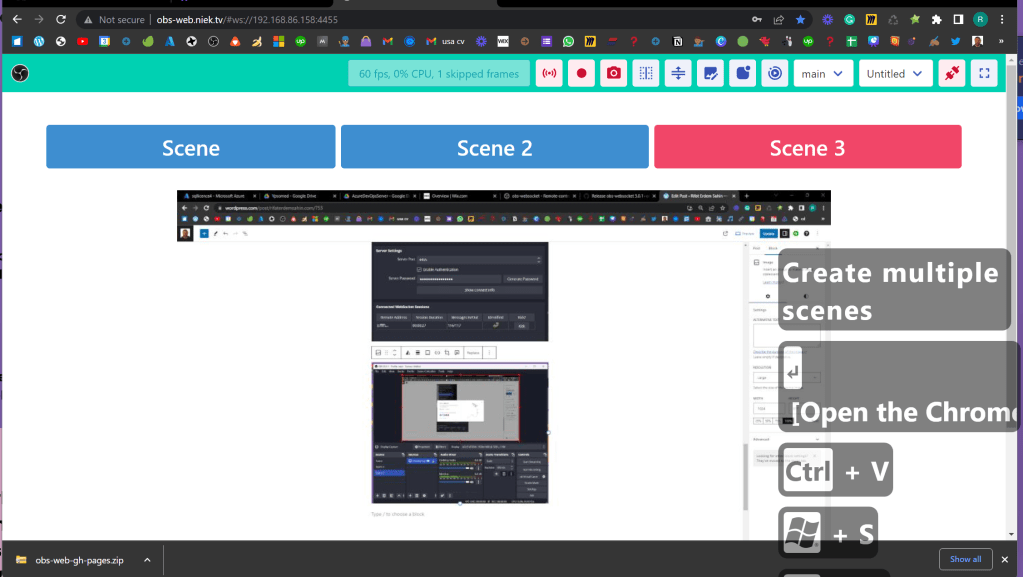This screenshot has width=1023, height=577.
Task: Open the Miro extension in the Chrome toolbar
Action: point(871,20)
